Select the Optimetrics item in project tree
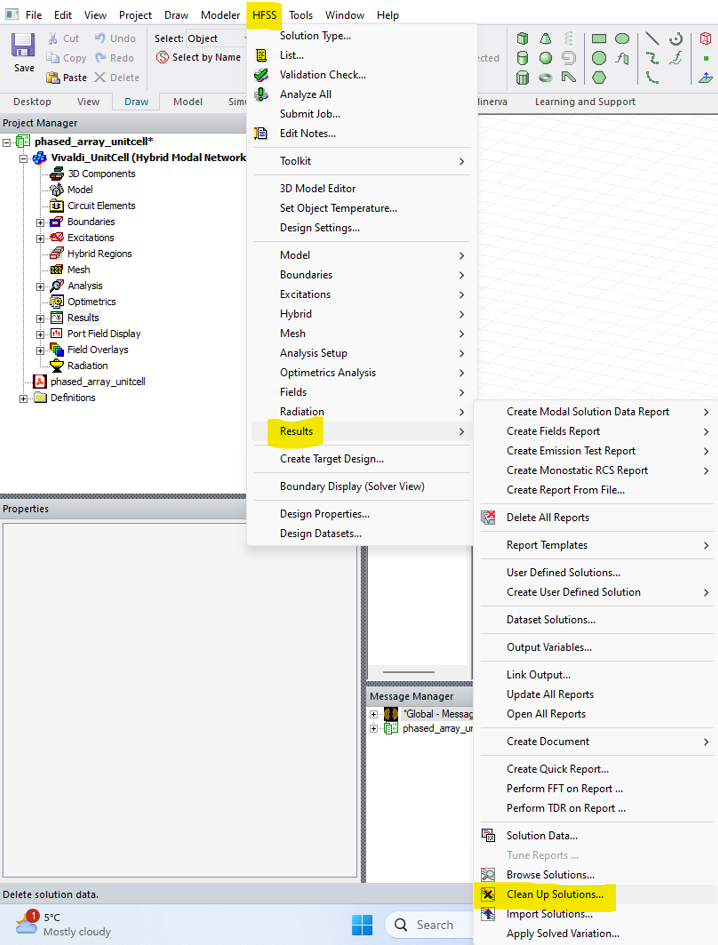718x945 pixels. [x=91, y=302]
